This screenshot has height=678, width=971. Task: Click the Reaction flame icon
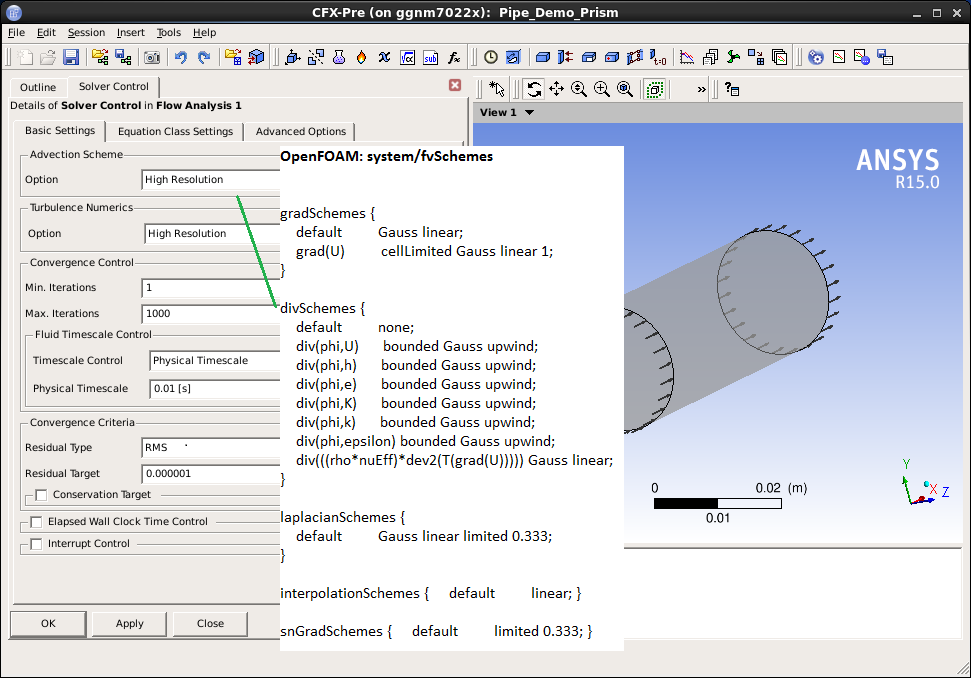362,58
